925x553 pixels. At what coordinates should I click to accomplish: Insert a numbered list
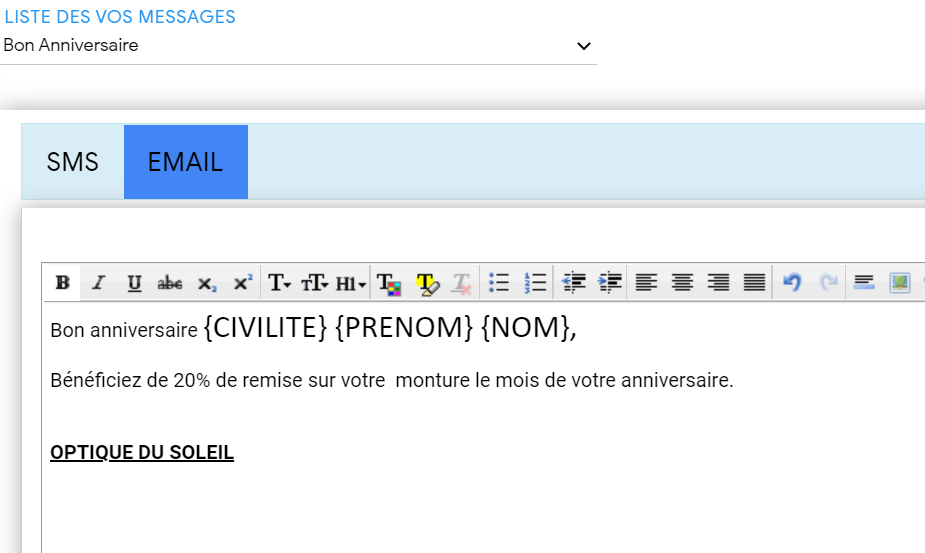tap(535, 283)
